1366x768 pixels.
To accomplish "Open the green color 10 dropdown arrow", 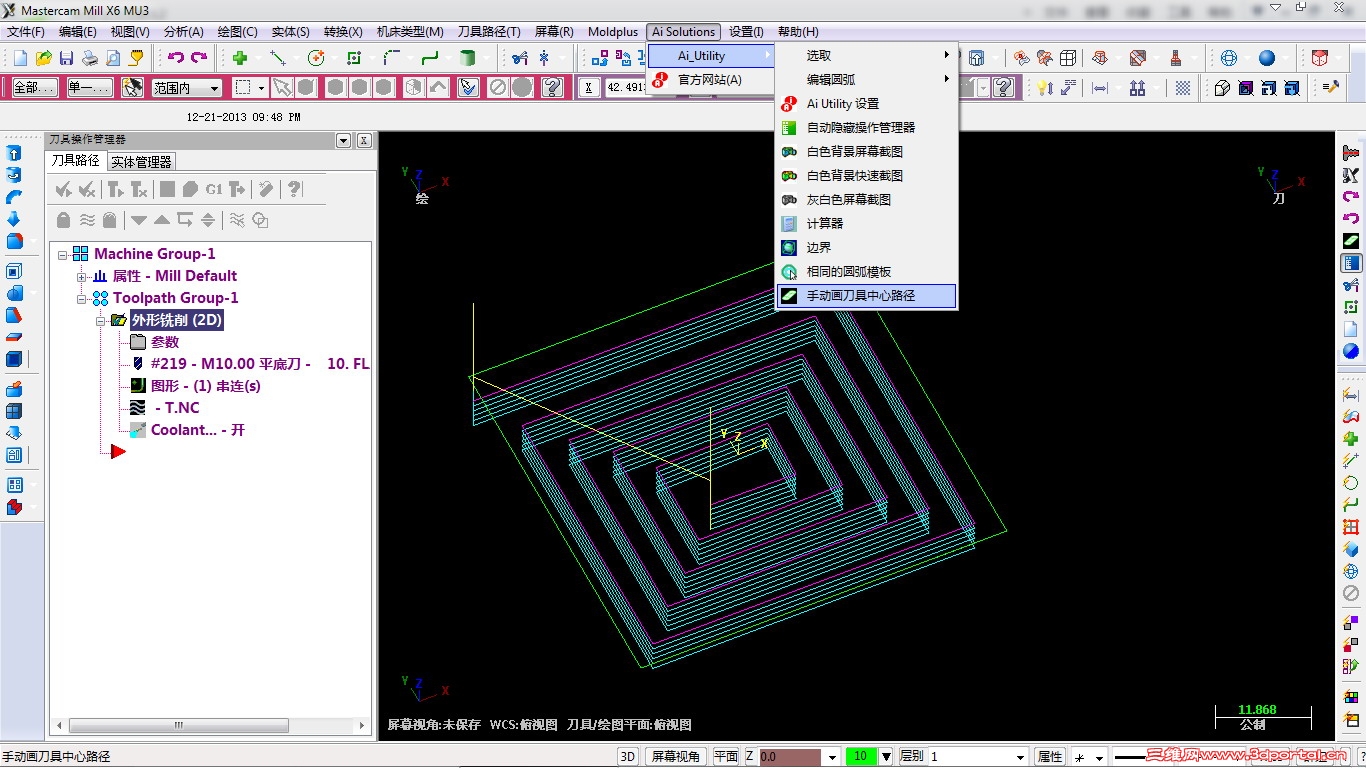I will pos(885,757).
